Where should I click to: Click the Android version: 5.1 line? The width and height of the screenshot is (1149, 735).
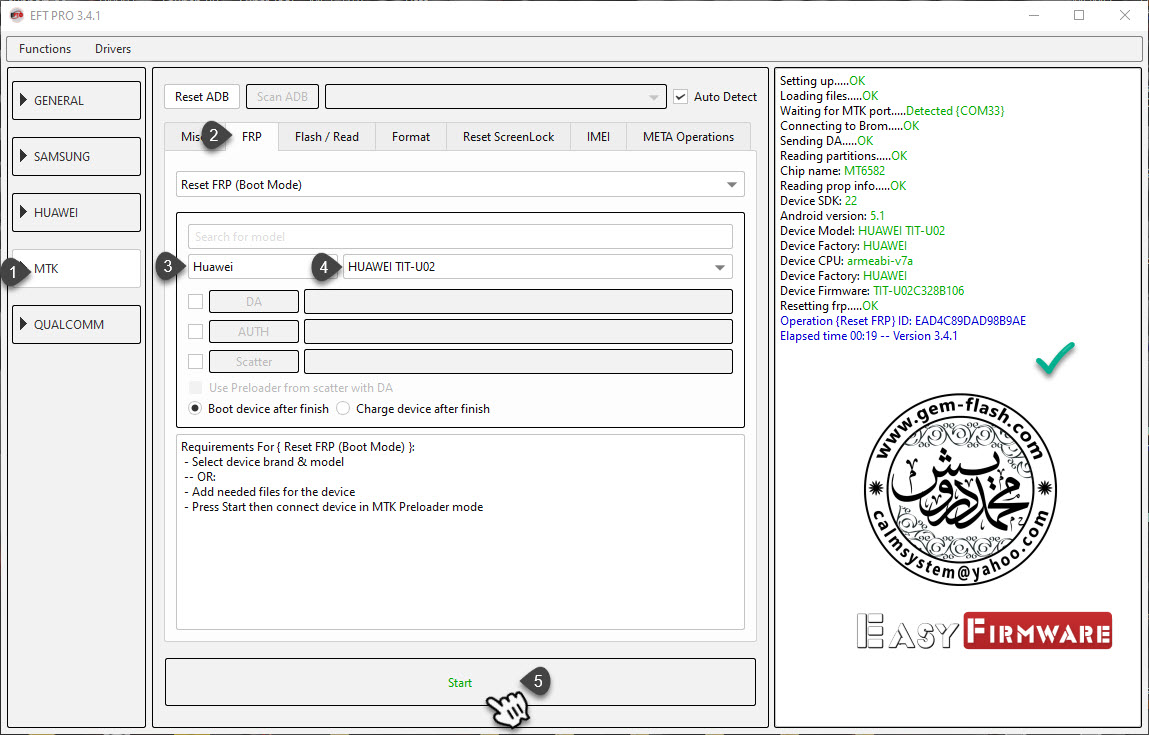[832, 215]
